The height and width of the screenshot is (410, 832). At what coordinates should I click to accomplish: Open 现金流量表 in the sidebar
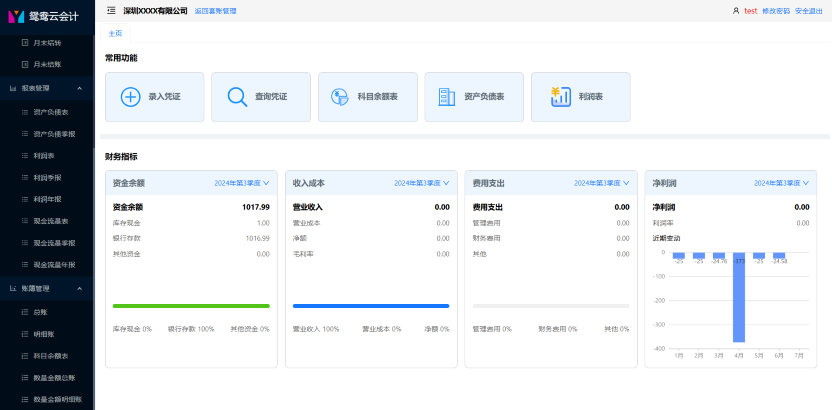(51, 221)
